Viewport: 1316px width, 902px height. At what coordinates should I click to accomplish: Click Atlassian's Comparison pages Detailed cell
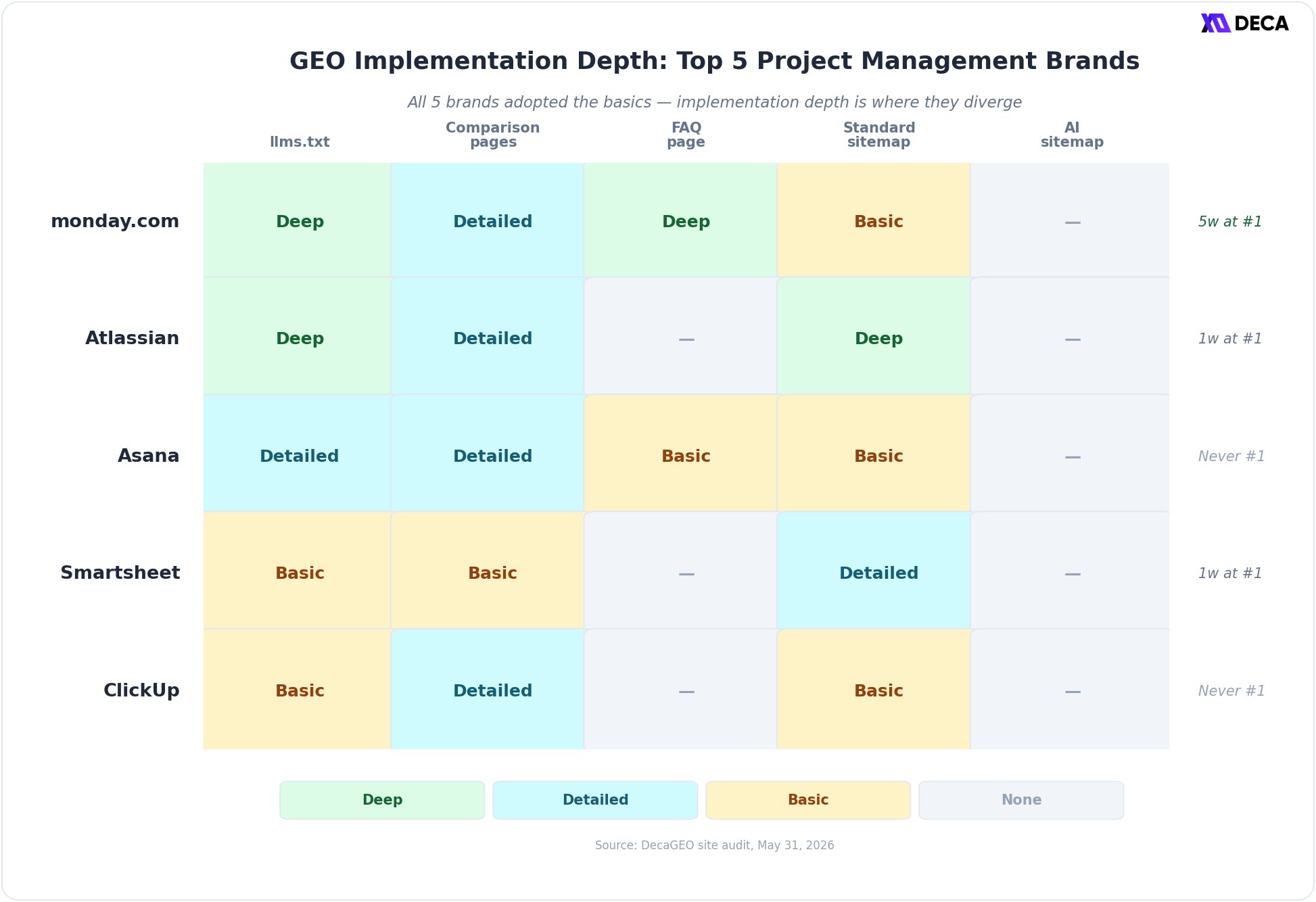tap(488, 336)
